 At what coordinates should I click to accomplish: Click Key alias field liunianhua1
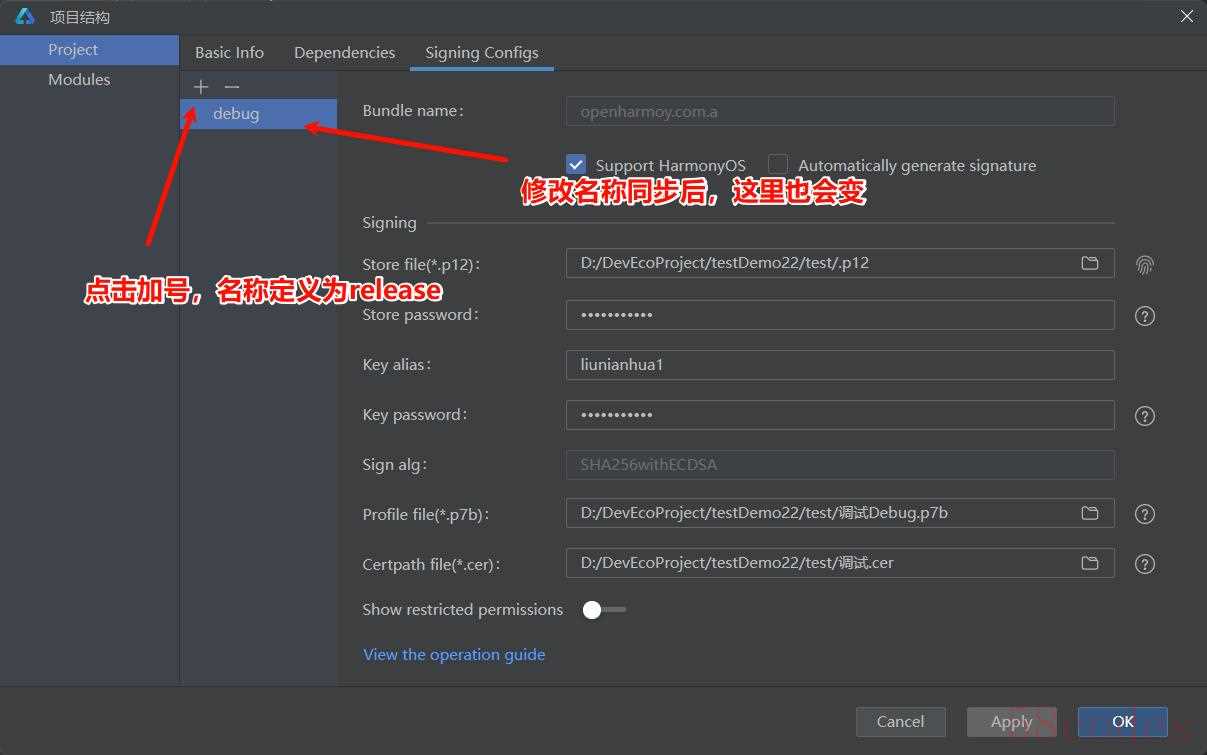coord(840,365)
